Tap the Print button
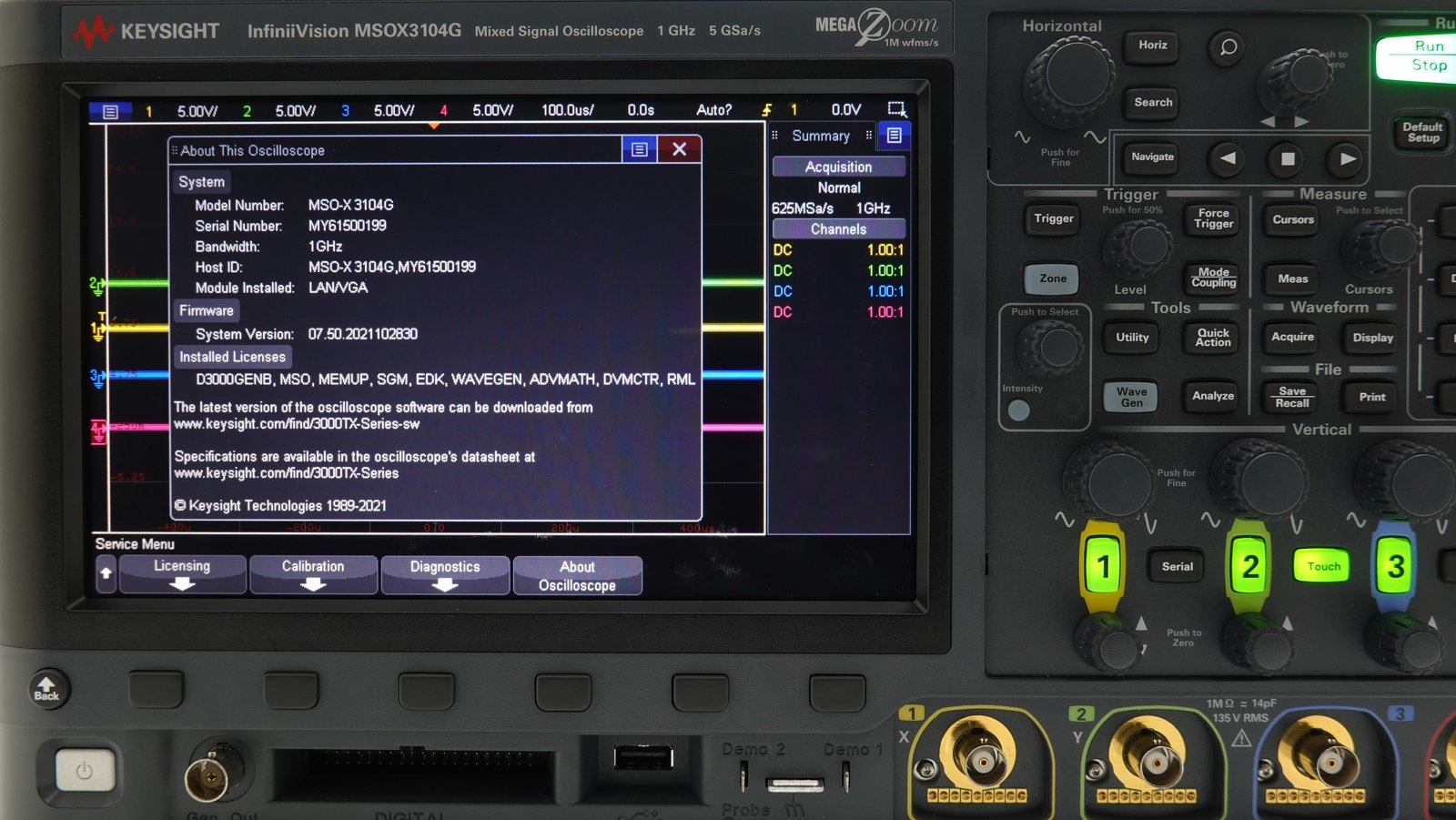 pyautogui.click(x=1372, y=397)
